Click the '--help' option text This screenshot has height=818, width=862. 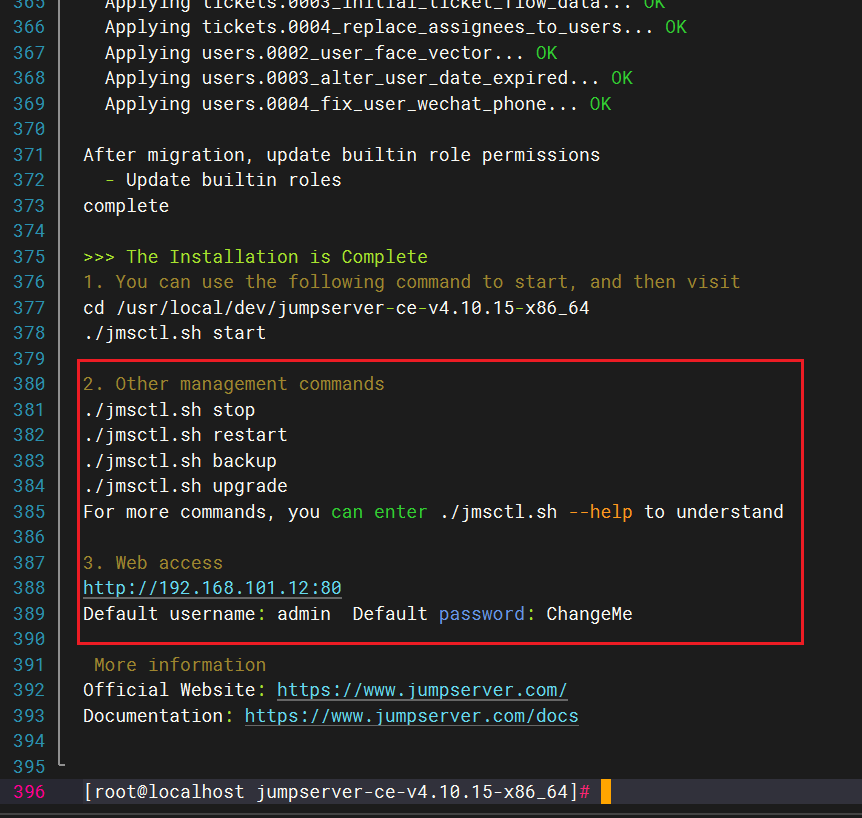pyautogui.click(x=600, y=512)
